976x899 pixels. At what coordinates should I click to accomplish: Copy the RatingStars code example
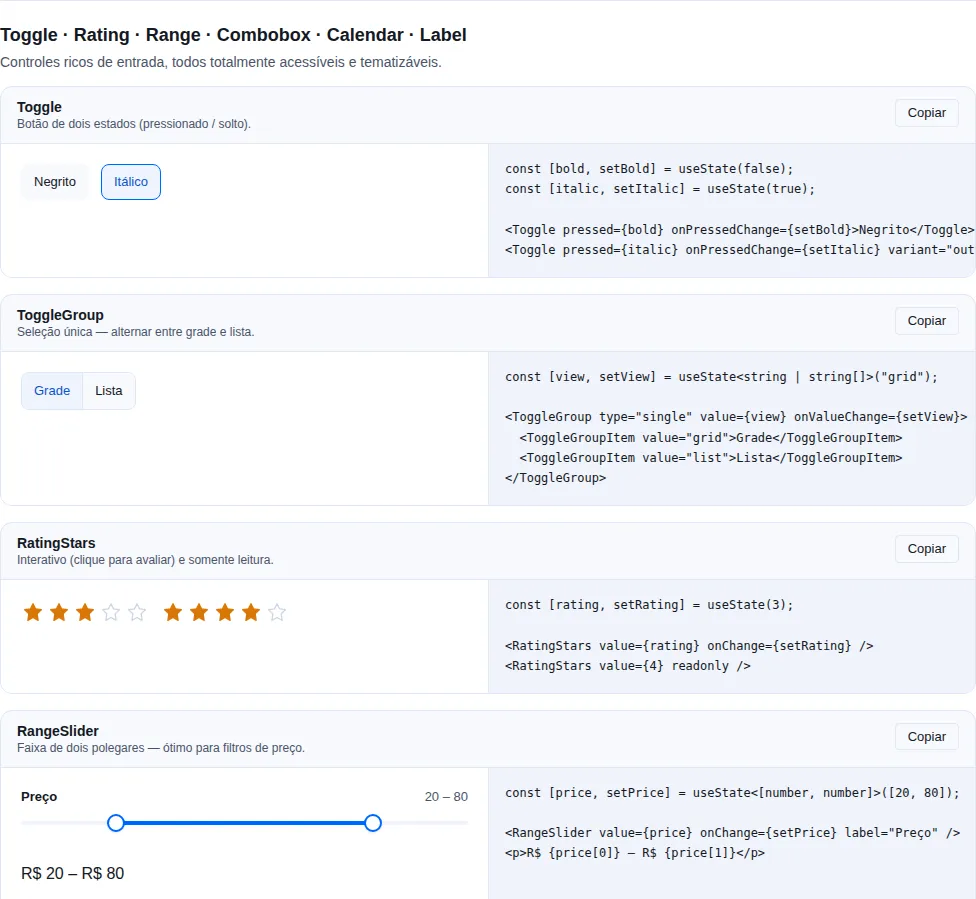tap(926, 548)
